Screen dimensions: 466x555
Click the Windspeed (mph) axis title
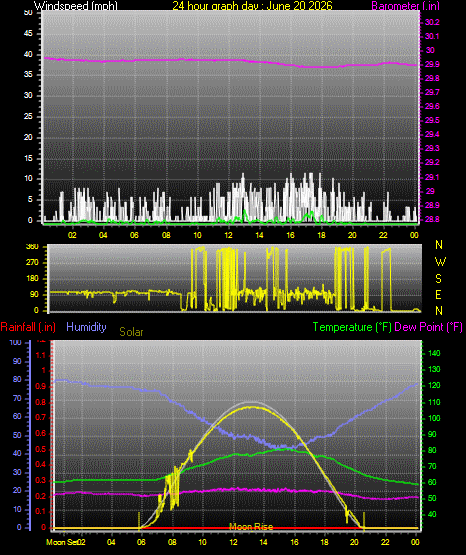point(75,5)
